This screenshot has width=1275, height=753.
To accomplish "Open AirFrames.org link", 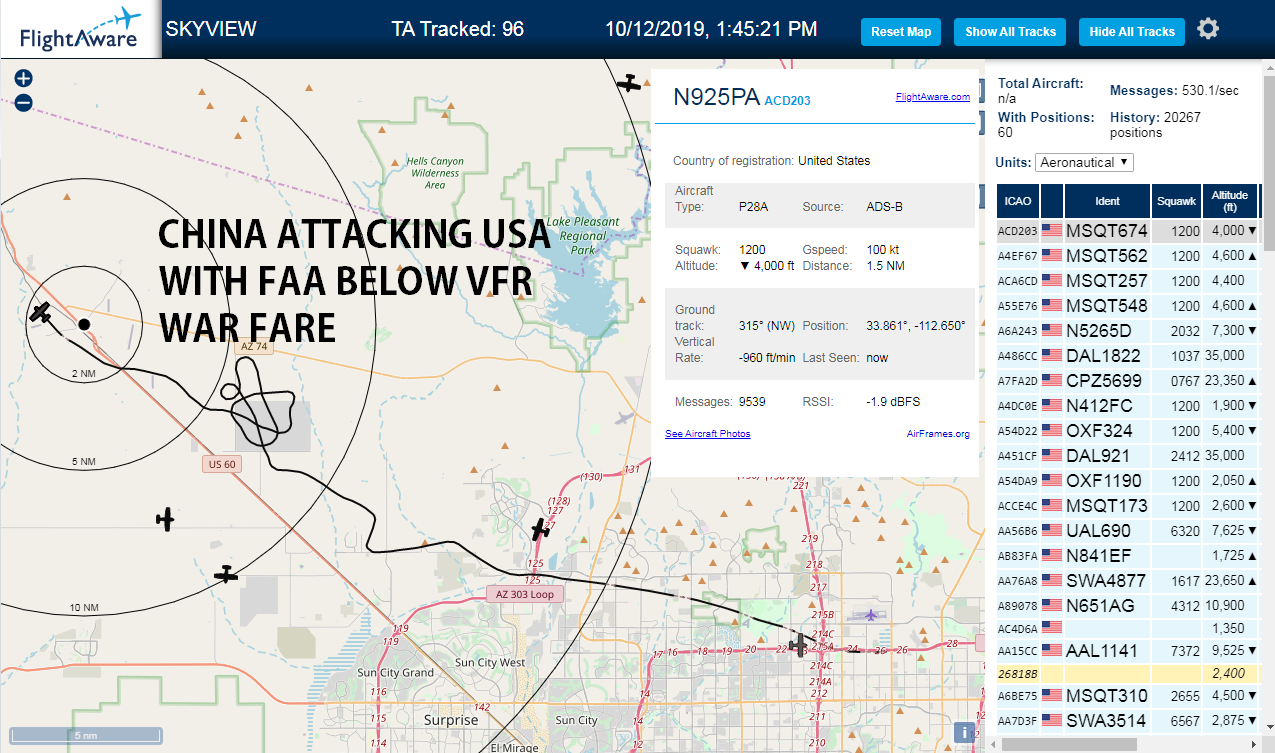I will (x=938, y=434).
